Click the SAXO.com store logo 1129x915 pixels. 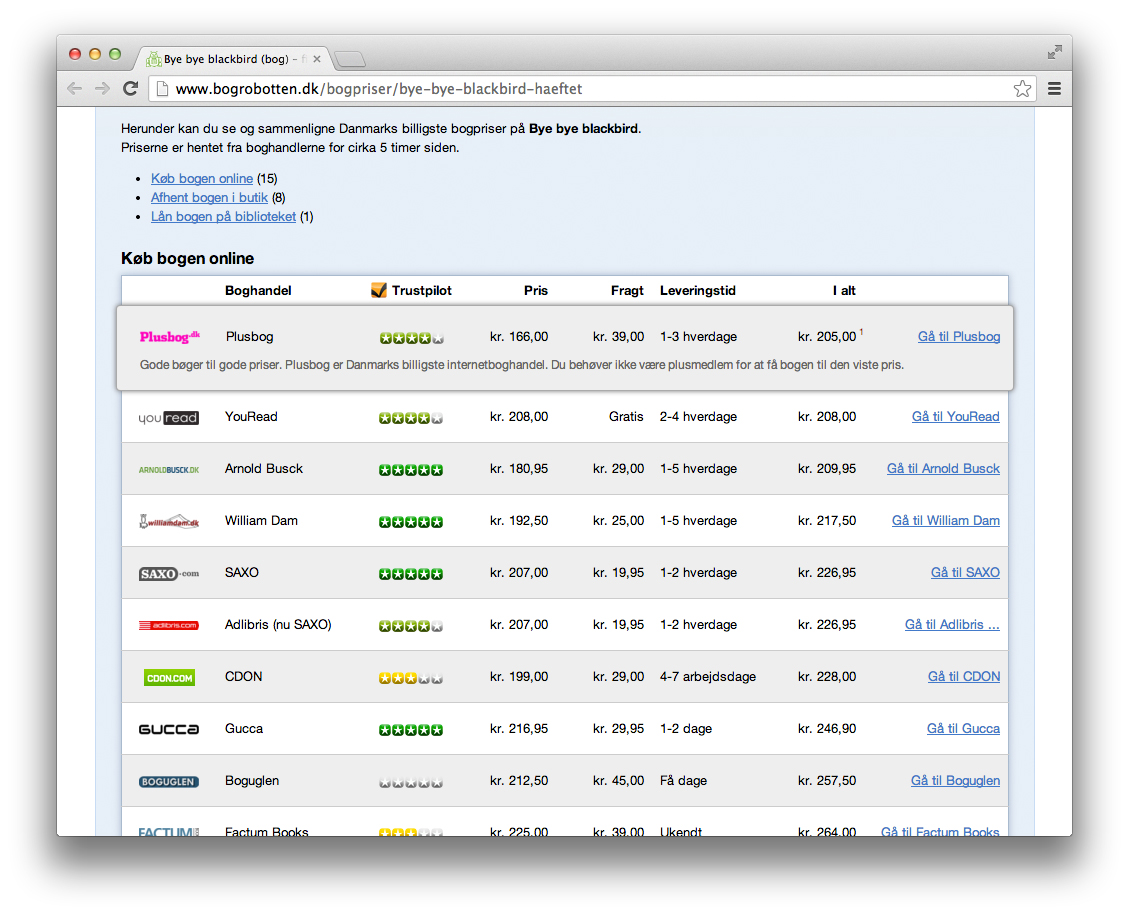click(x=169, y=573)
